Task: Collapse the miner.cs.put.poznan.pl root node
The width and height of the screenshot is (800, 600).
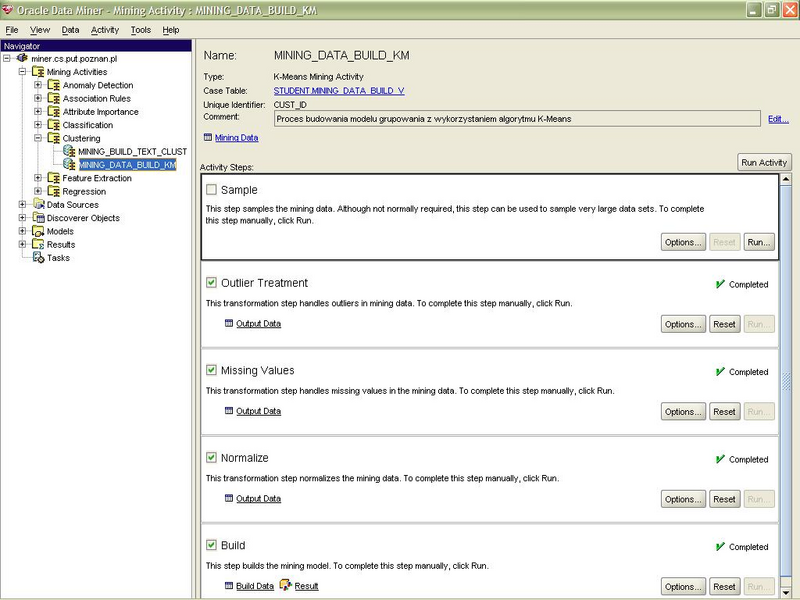Action: tap(7, 58)
